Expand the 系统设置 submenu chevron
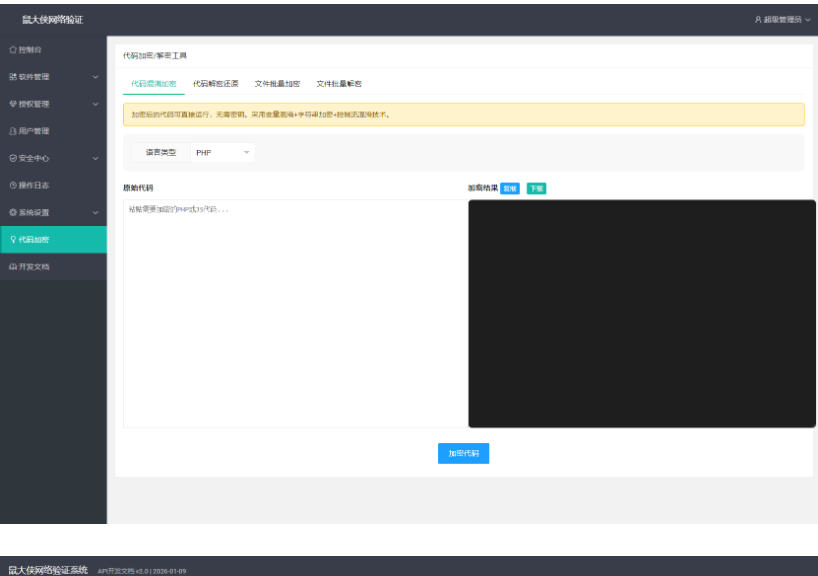818x576 pixels. pyautogui.click(x=95, y=212)
